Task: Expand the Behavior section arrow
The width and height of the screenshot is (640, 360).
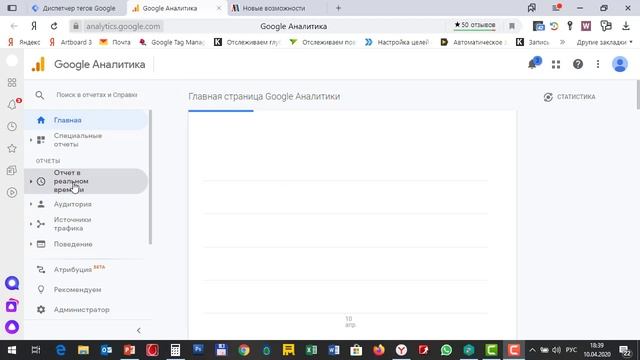Action: tap(31, 244)
